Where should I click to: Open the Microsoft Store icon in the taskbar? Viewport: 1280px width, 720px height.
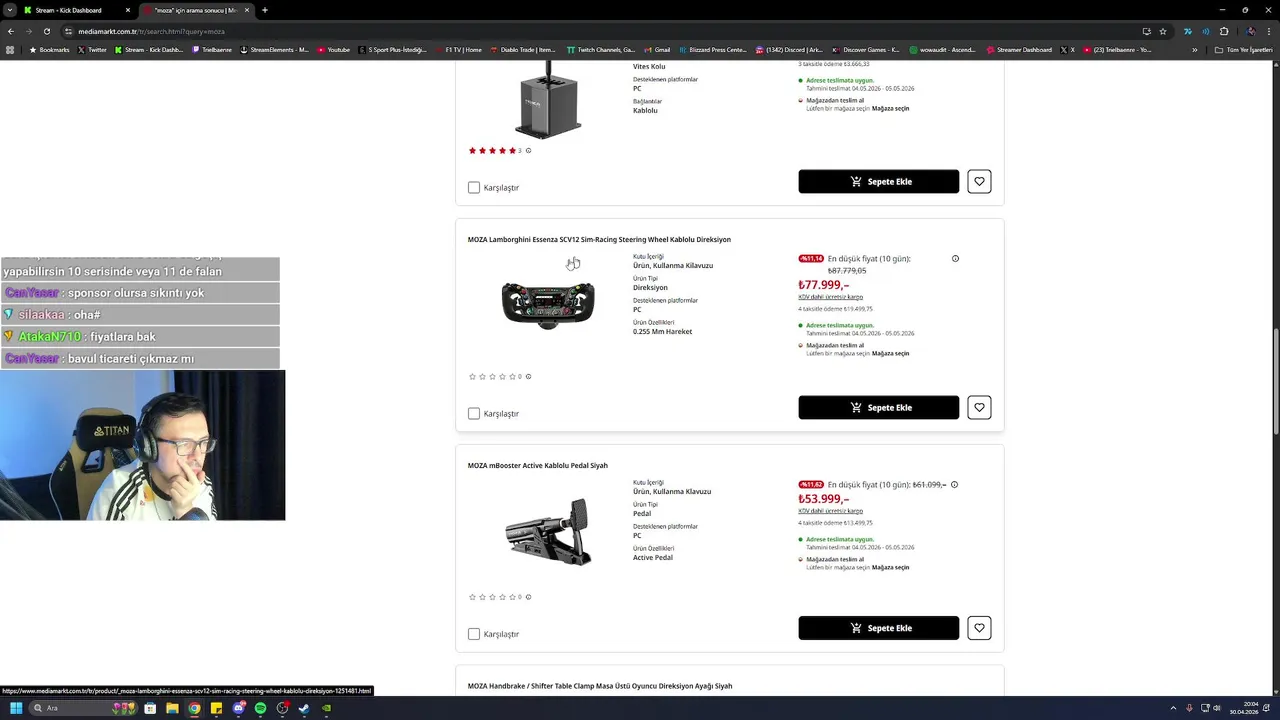click(x=150, y=708)
